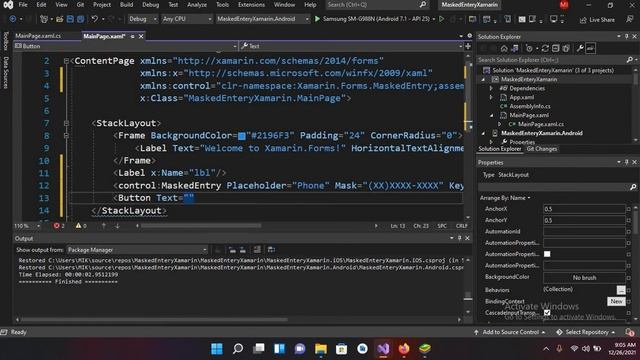The width and height of the screenshot is (640, 360).
Task: Click Start Without Debugging outline play icon
Action: pyautogui.click(x=442, y=19)
